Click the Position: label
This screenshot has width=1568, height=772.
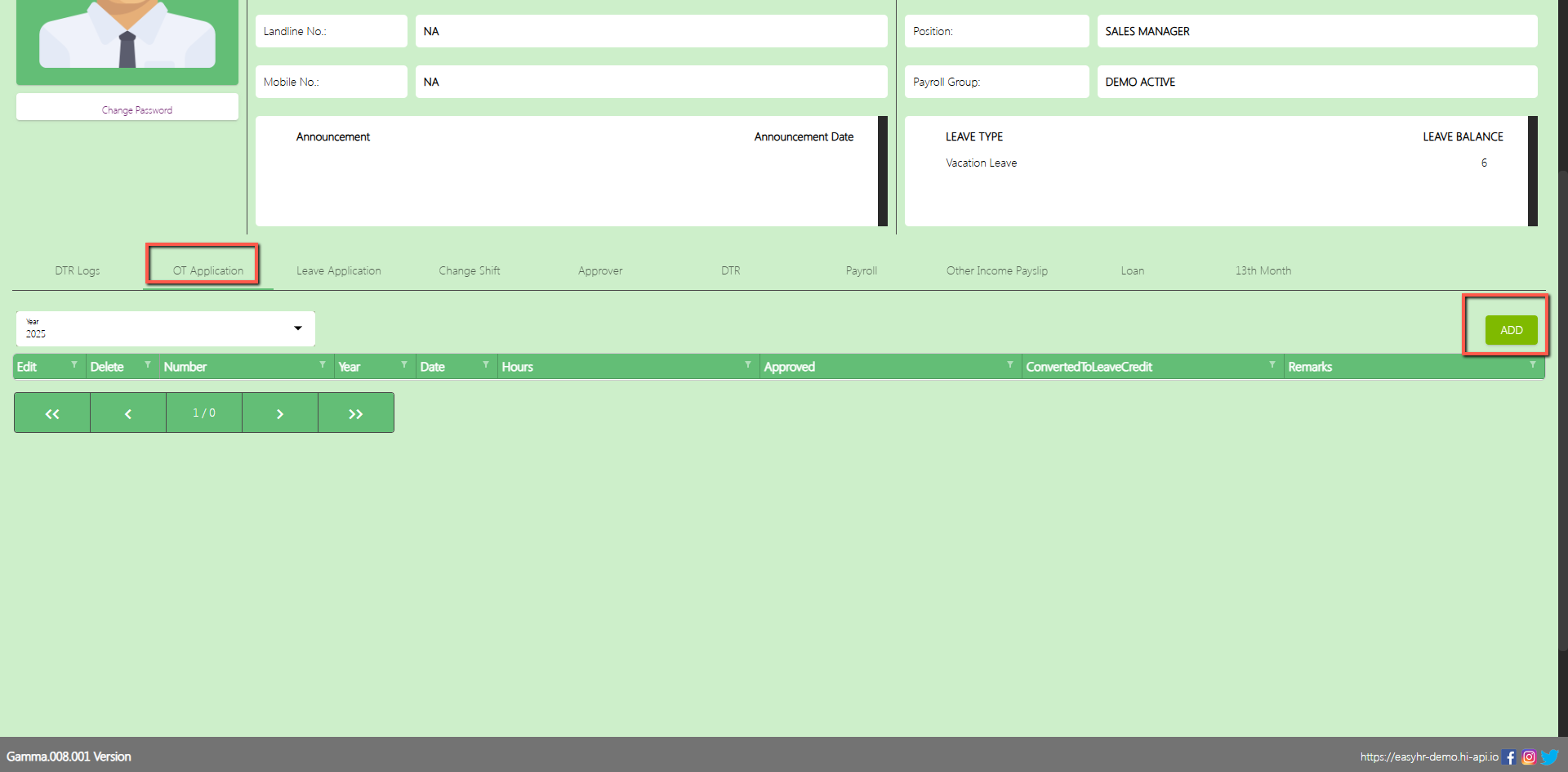(x=933, y=31)
